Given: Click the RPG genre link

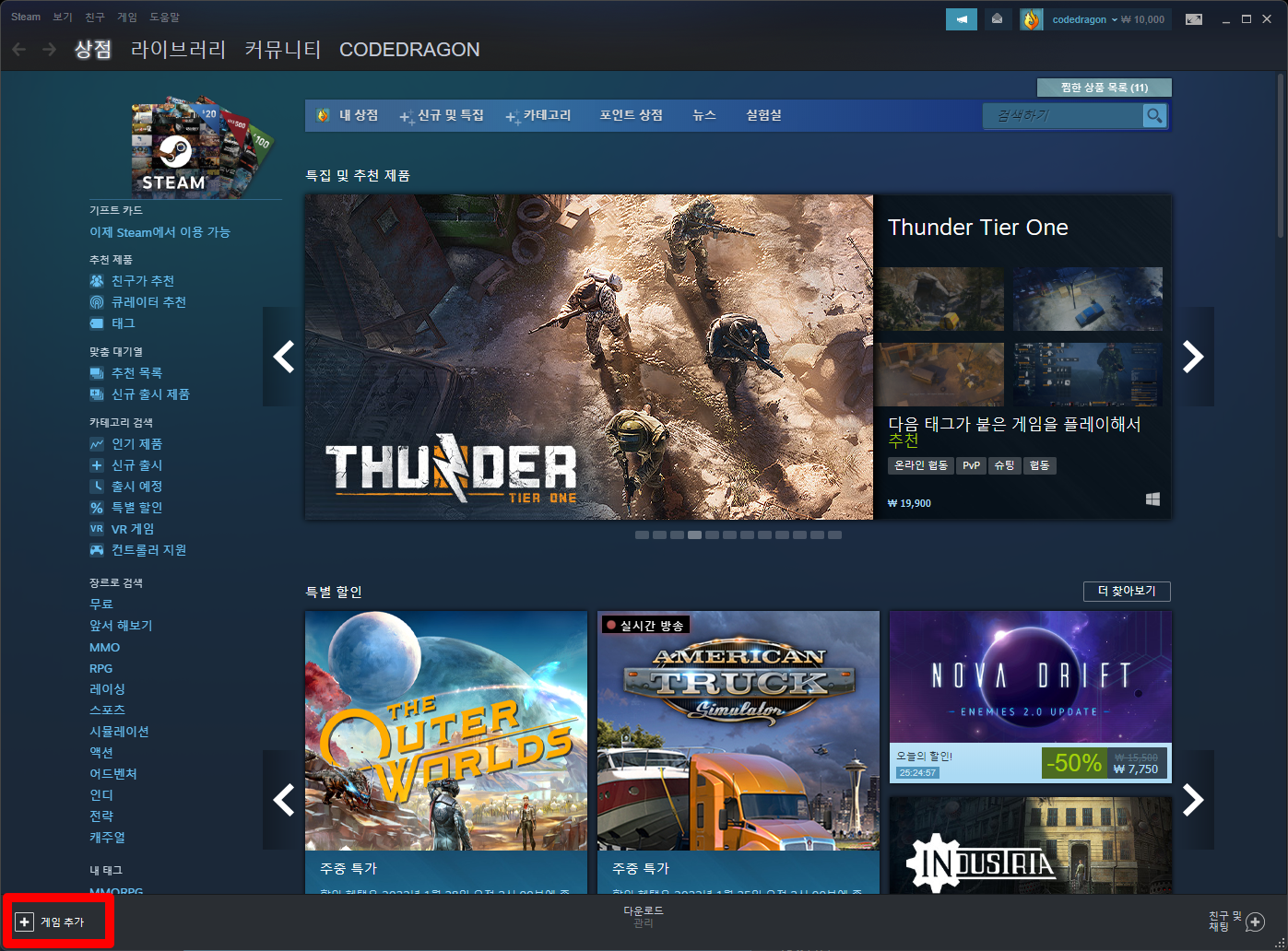Looking at the screenshot, I should tap(101, 668).
